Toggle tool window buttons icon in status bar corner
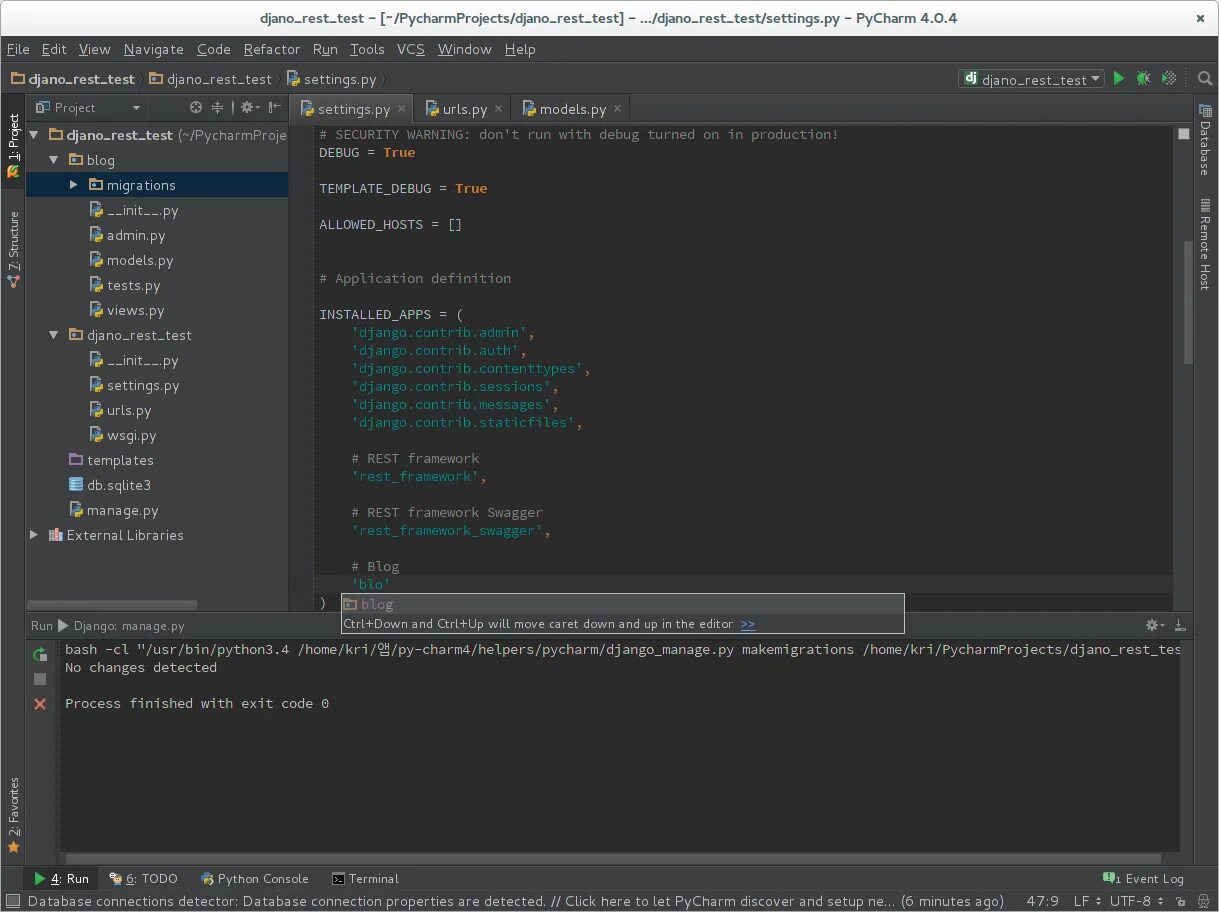Screen dimensions: 1219x912 point(12,901)
